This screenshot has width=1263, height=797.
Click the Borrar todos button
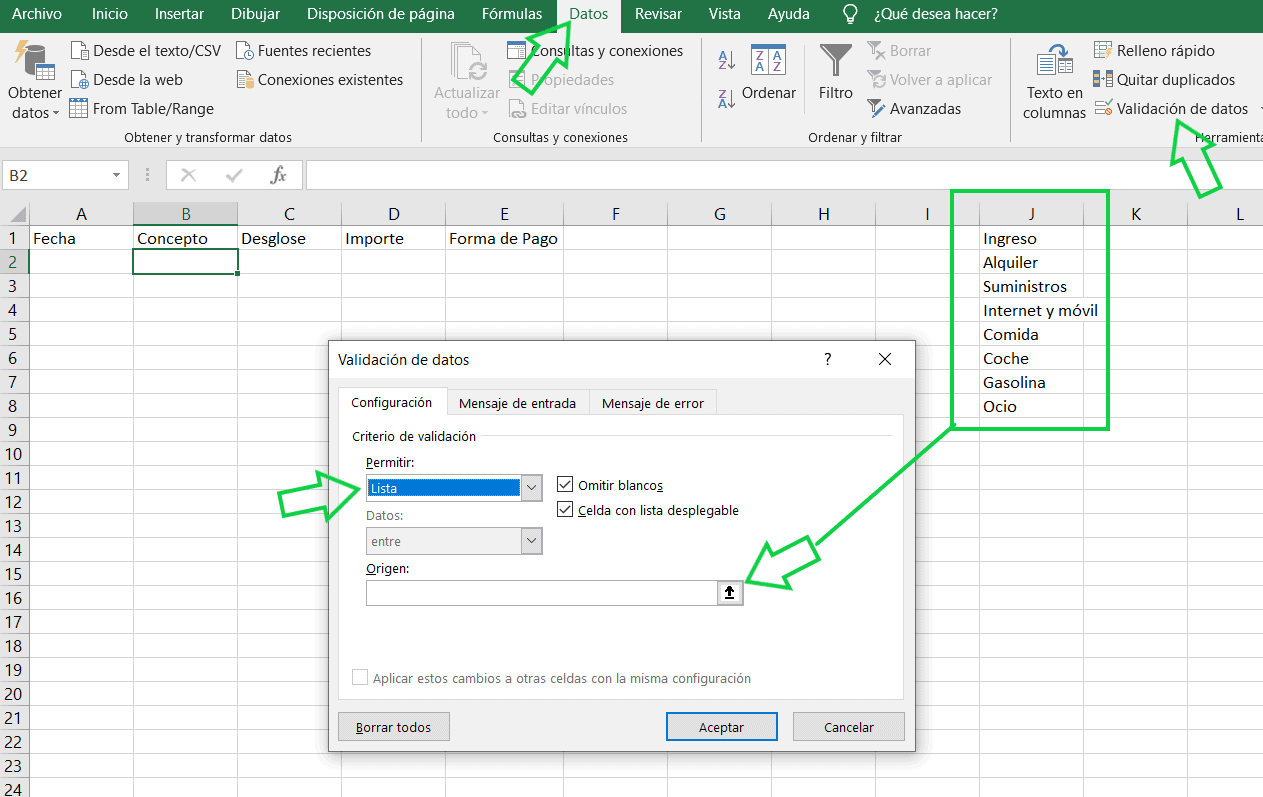point(394,727)
